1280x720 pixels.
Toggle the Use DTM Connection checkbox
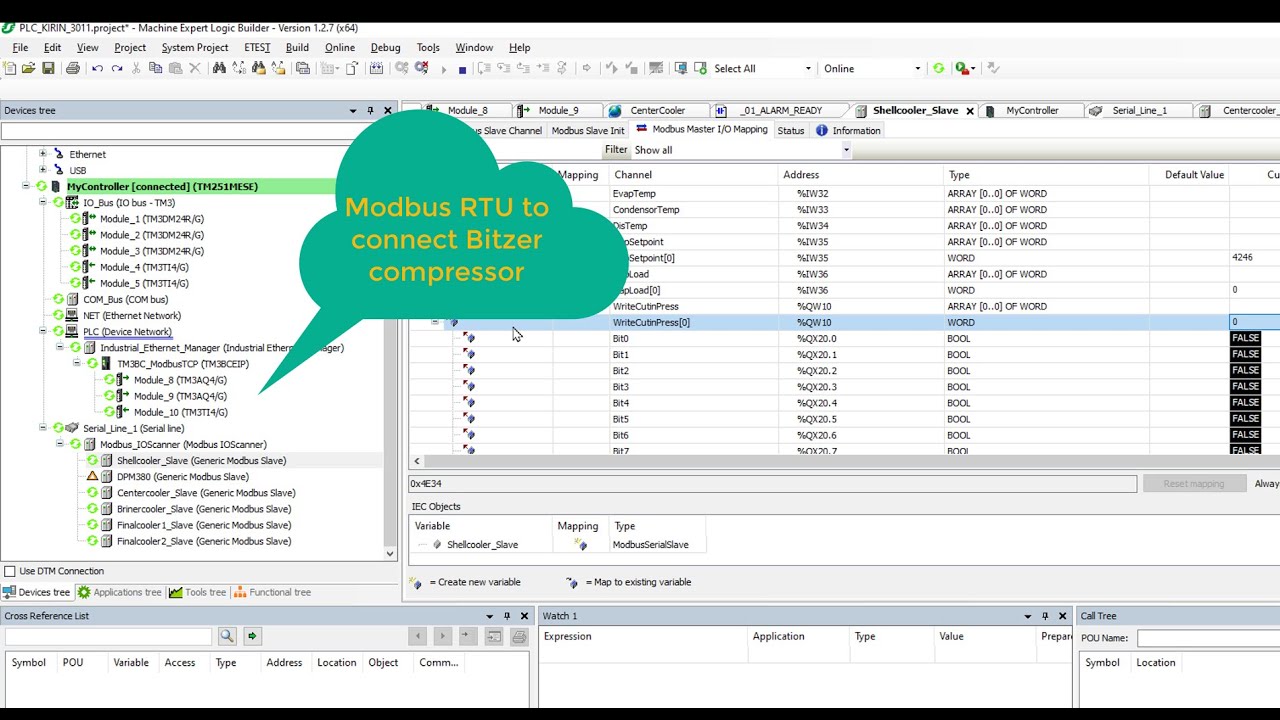coord(10,571)
